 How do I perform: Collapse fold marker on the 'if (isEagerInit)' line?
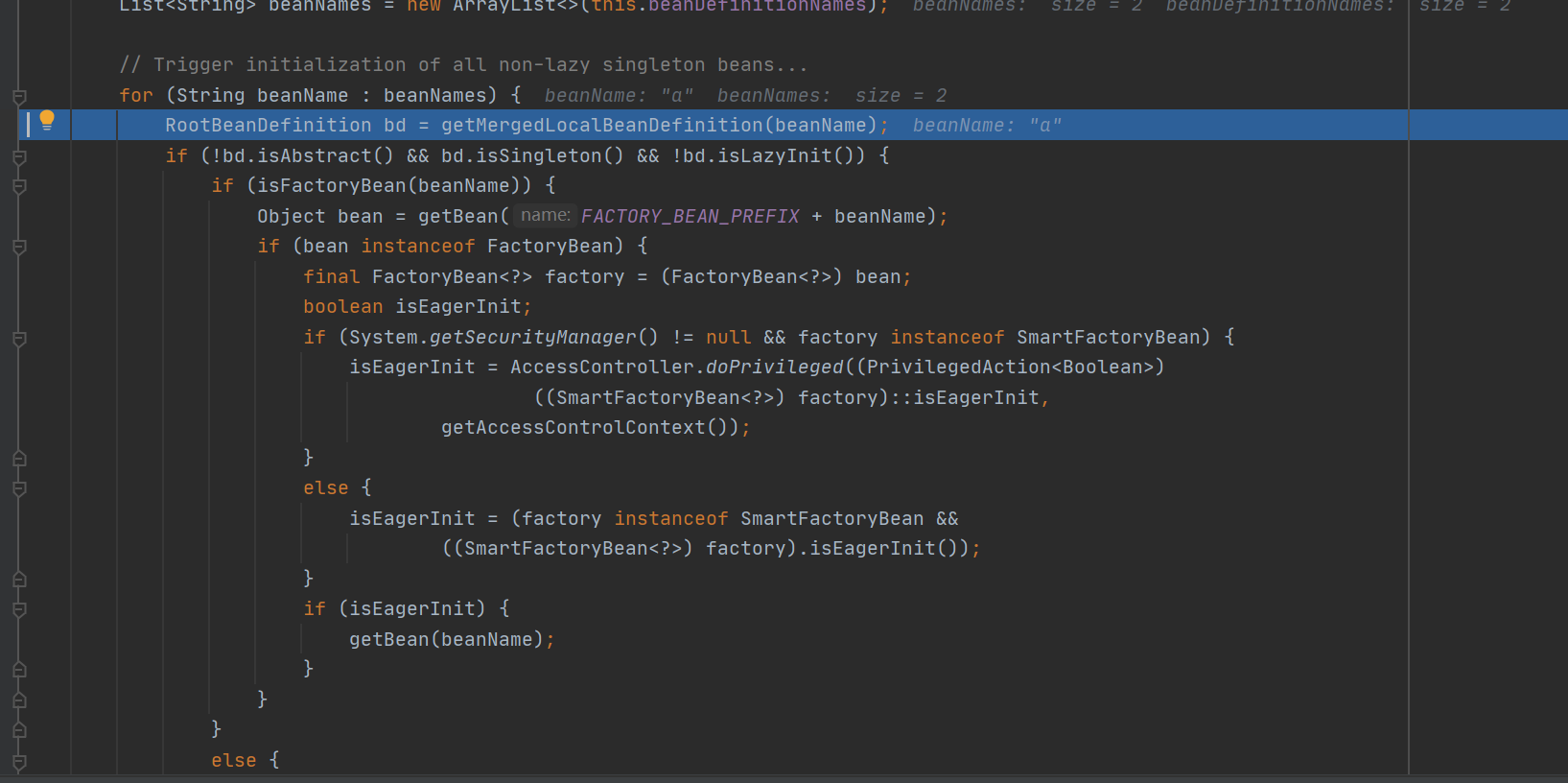(19, 609)
